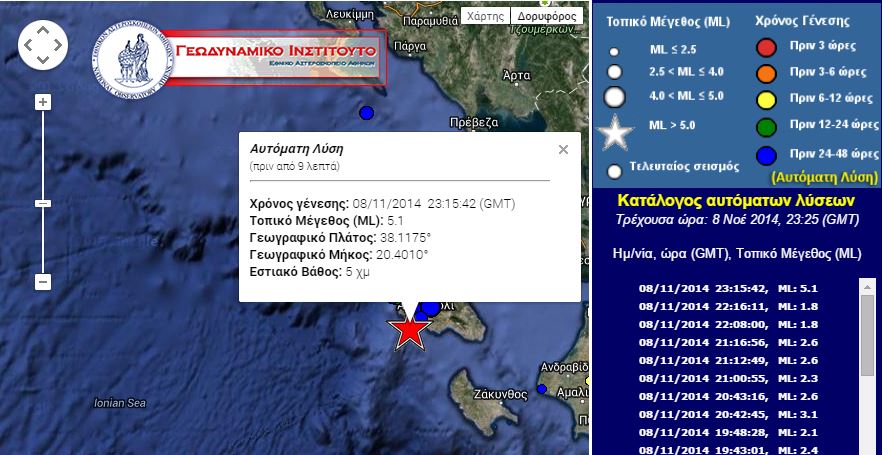
Task: Pan the map left with the pan control
Action: (x=29, y=45)
